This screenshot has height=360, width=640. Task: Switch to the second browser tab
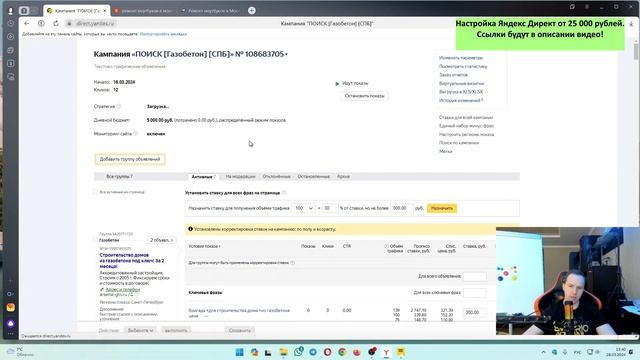(x=144, y=11)
